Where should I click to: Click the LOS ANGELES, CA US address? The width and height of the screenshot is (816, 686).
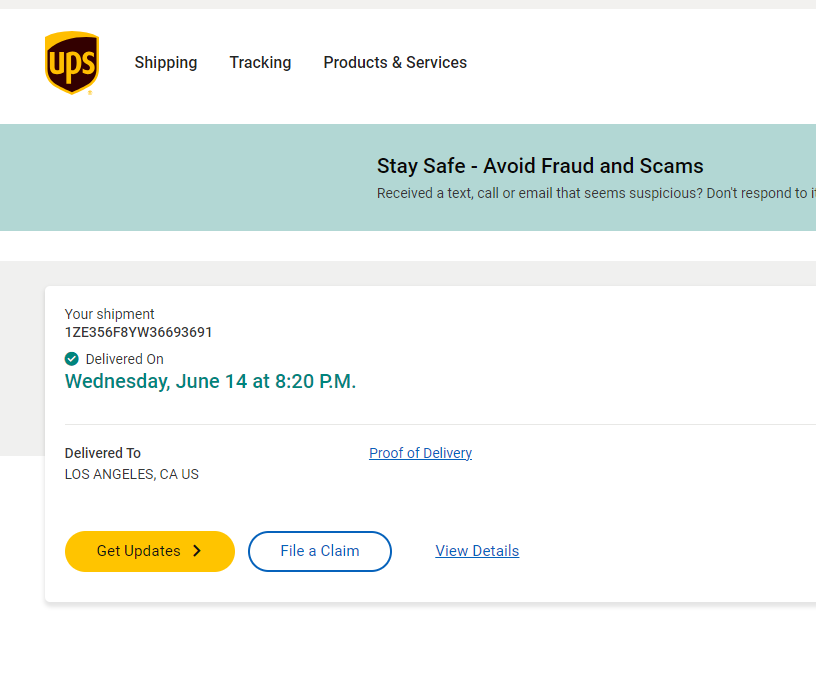[x=132, y=474]
